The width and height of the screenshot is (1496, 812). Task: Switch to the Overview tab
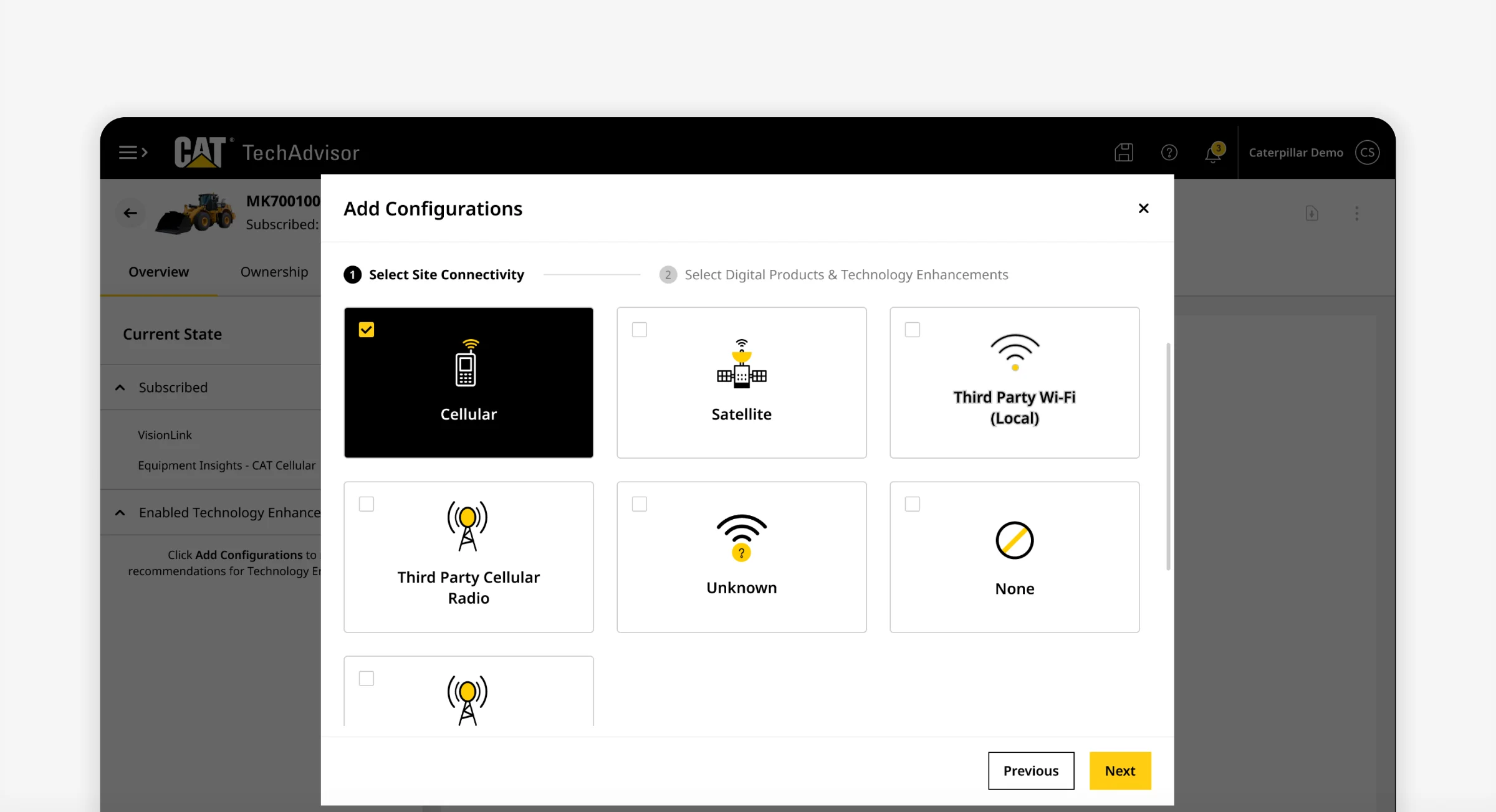point(158,272)
